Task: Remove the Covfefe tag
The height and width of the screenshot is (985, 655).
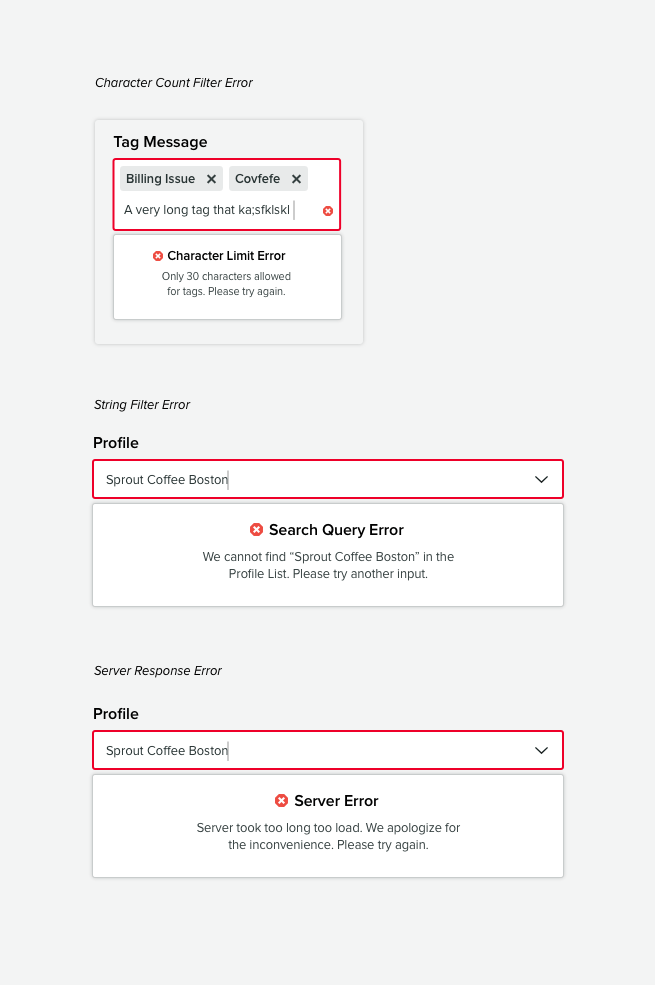Action: 296,179
